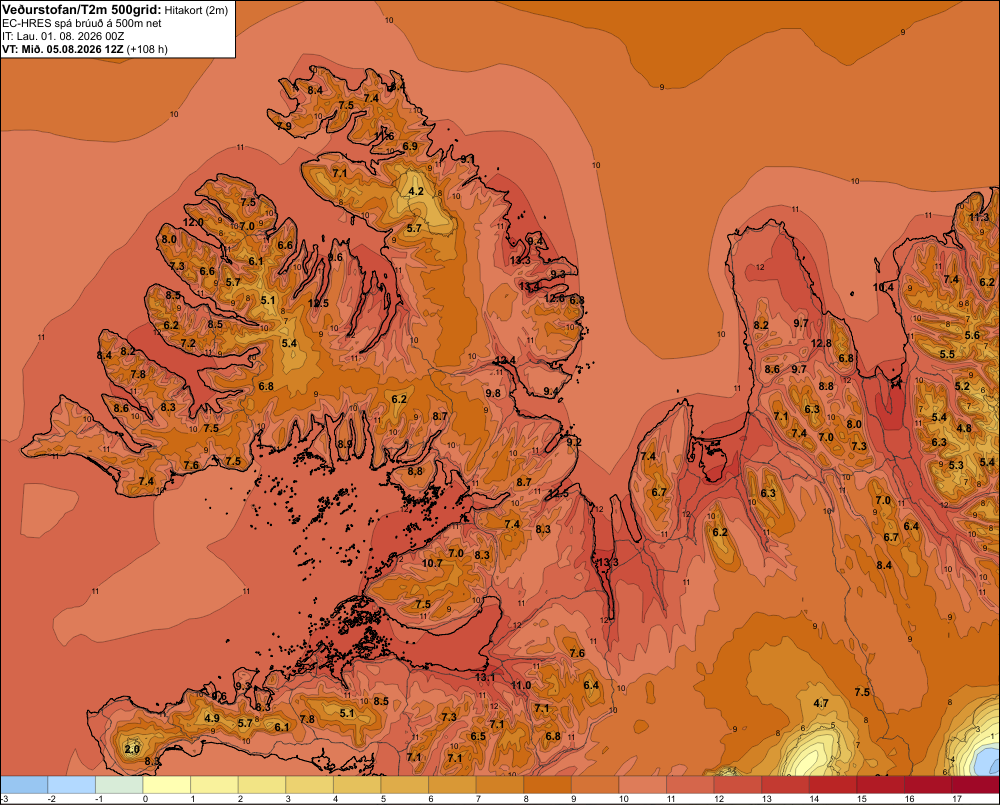Viewport: 1000px width, 805px height.
Task: Select the 12.8 temperature label on the northern peninsula
Action: pyautogui.click(x=821, y=343)
